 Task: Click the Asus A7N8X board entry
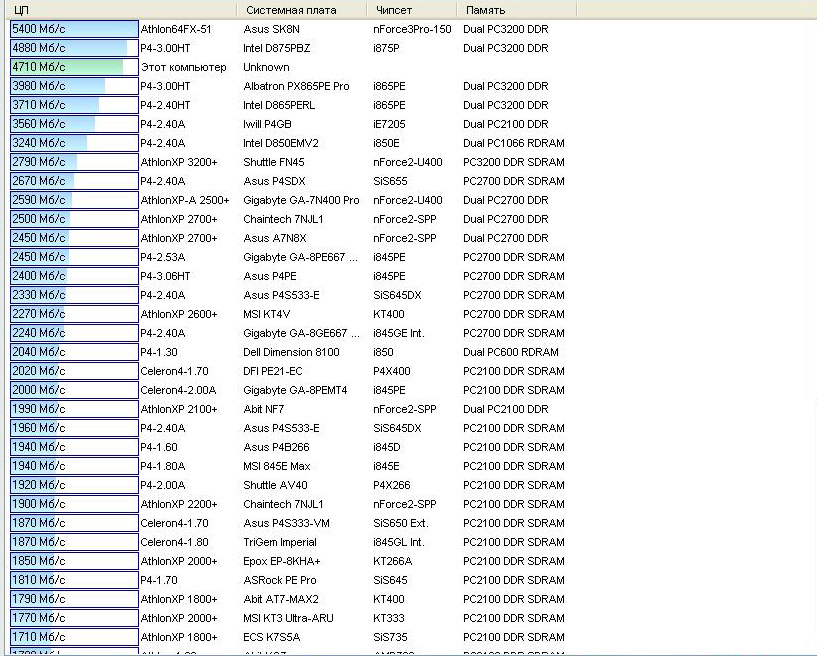coord(275,238)
